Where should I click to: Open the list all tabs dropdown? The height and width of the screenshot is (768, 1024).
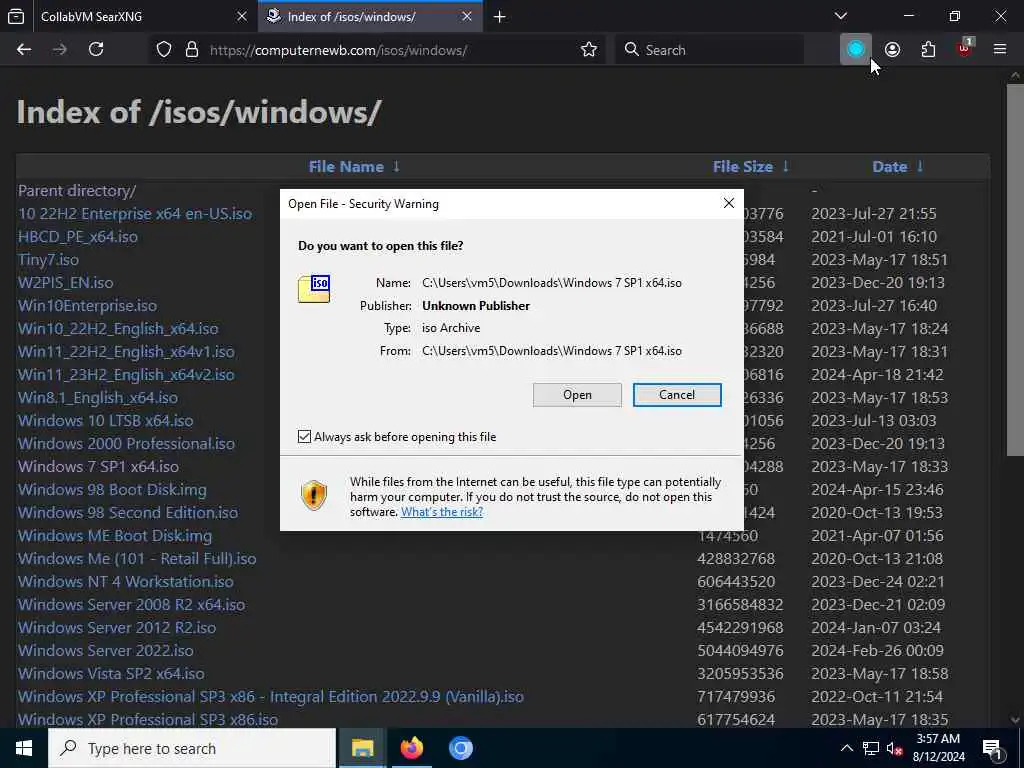point(841,16)
